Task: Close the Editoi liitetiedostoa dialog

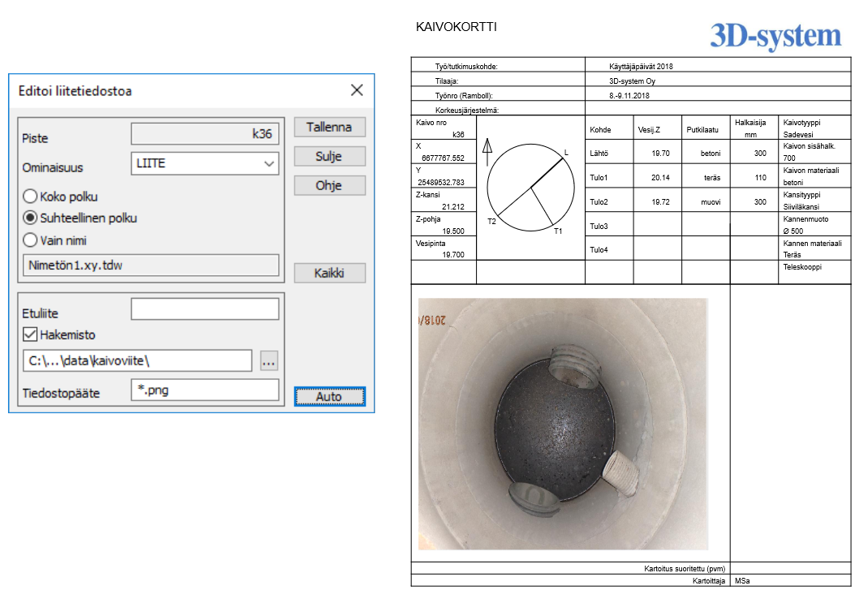Action: point(357,90)
